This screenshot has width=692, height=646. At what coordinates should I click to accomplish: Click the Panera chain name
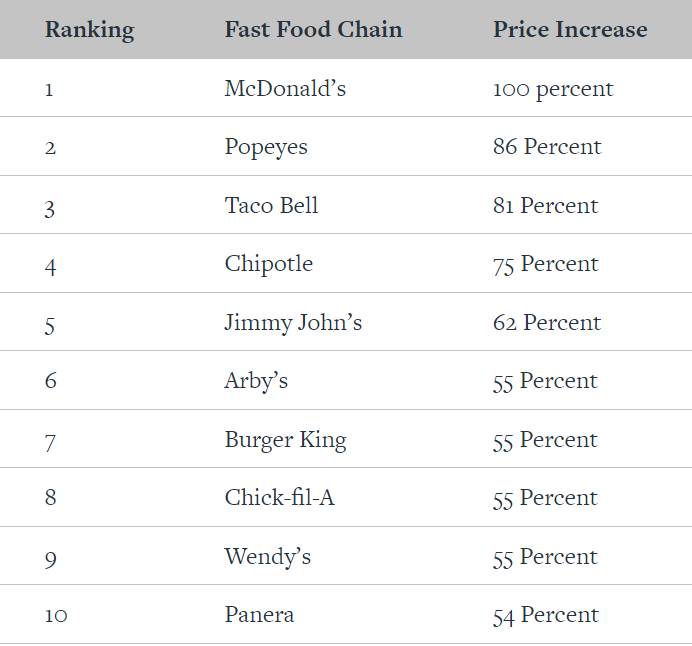point(259,615)
